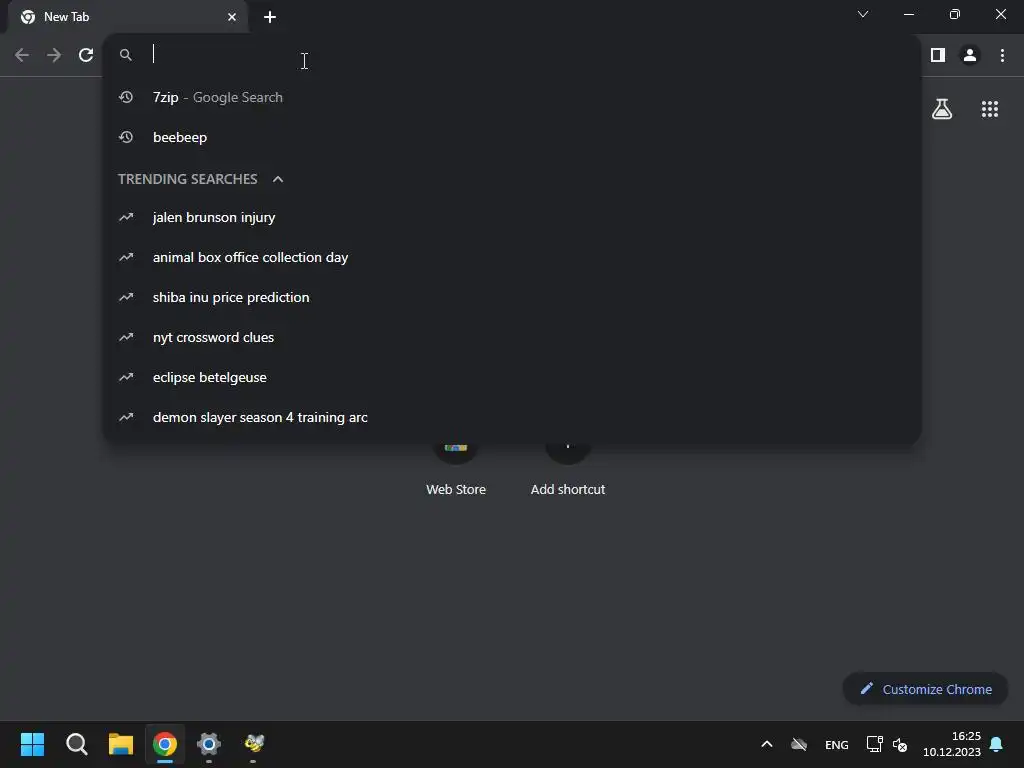
Task: Open the Chrome profile icon
Action: coord(970,55)
